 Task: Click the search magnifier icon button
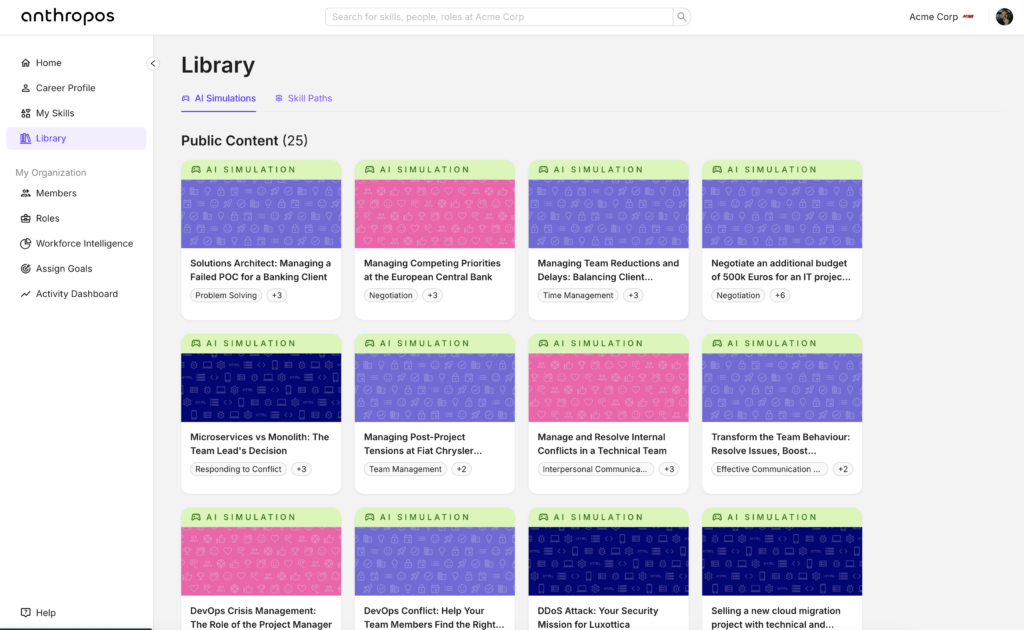tap(682, 17)
